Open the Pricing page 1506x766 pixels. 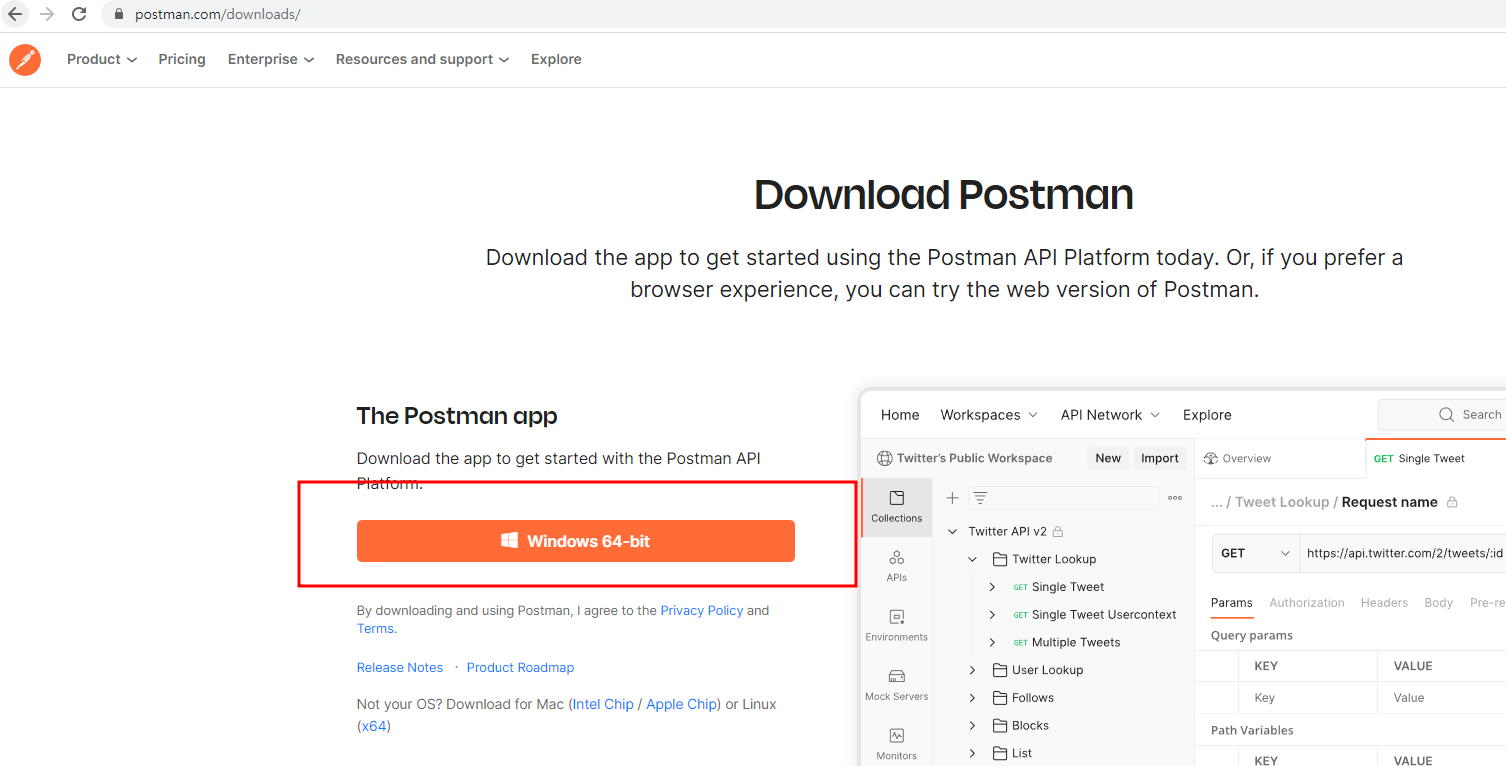182,59
